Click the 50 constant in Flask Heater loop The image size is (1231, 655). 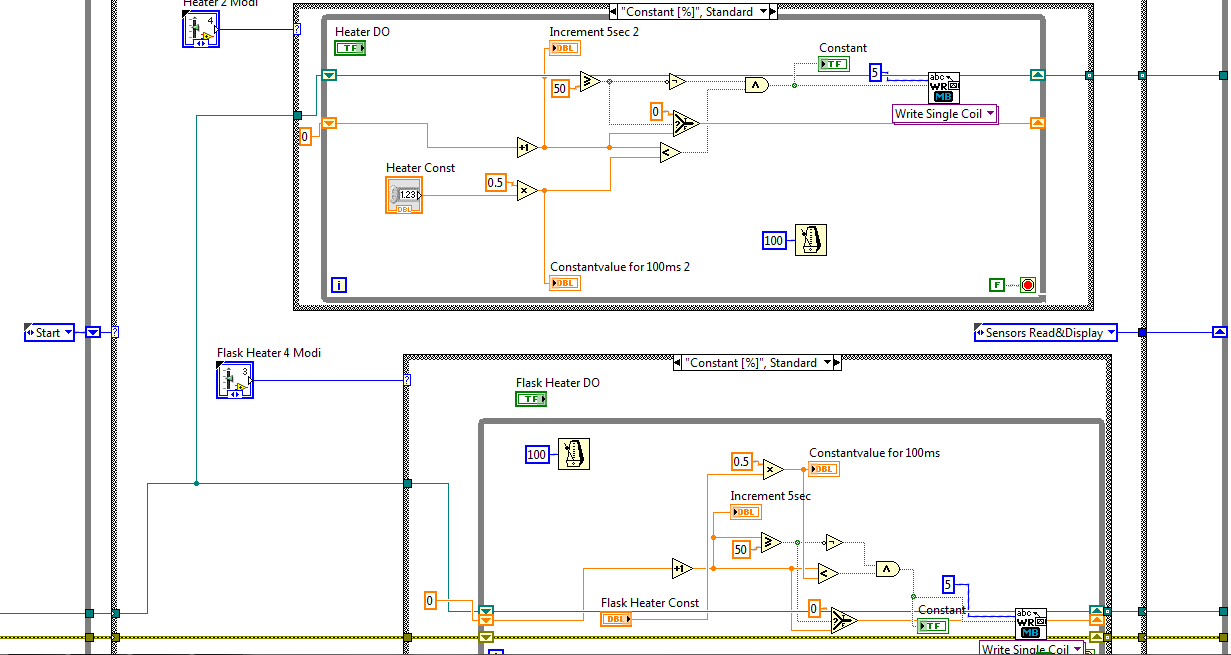click(741, 549)
